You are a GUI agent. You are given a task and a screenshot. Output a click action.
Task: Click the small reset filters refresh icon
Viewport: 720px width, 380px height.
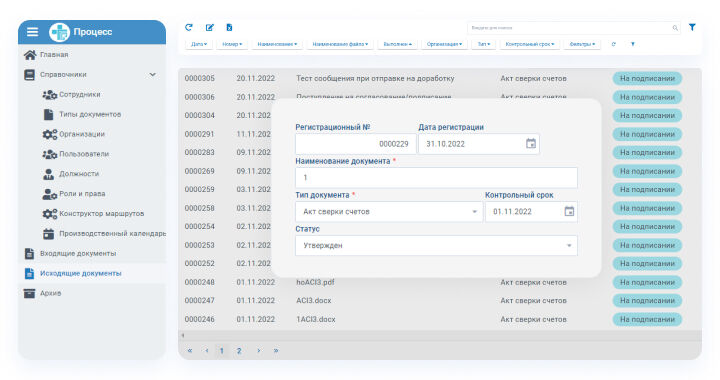[613, 44]
